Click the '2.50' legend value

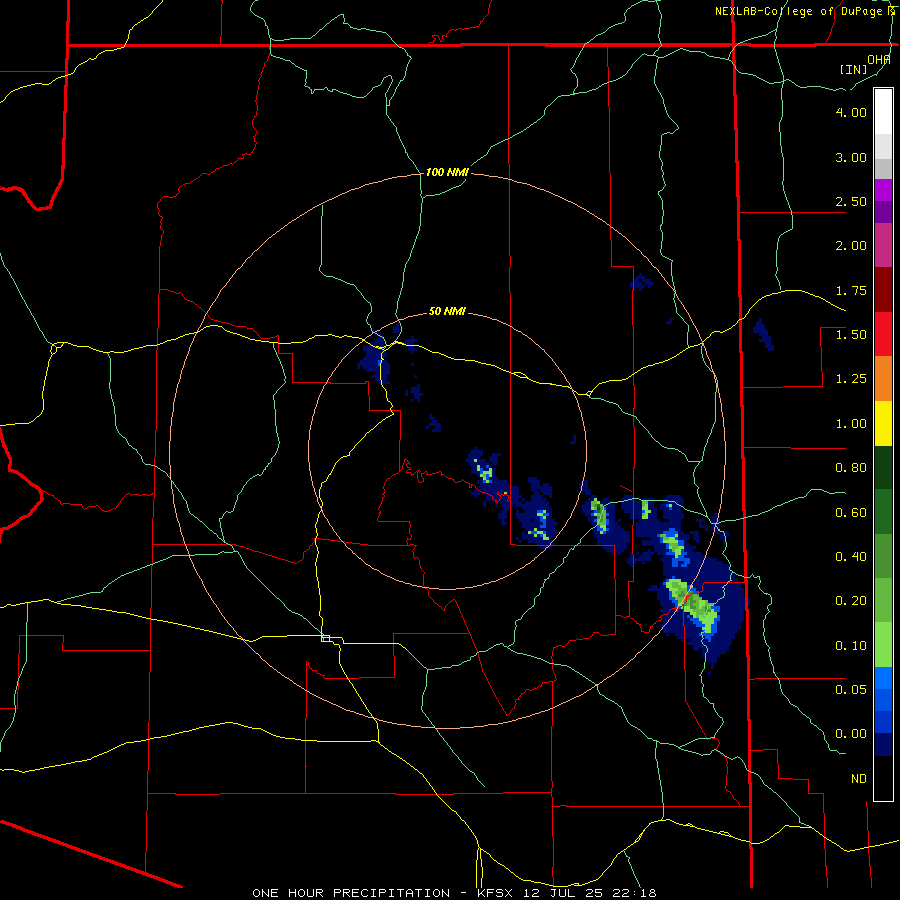point(851,201)
